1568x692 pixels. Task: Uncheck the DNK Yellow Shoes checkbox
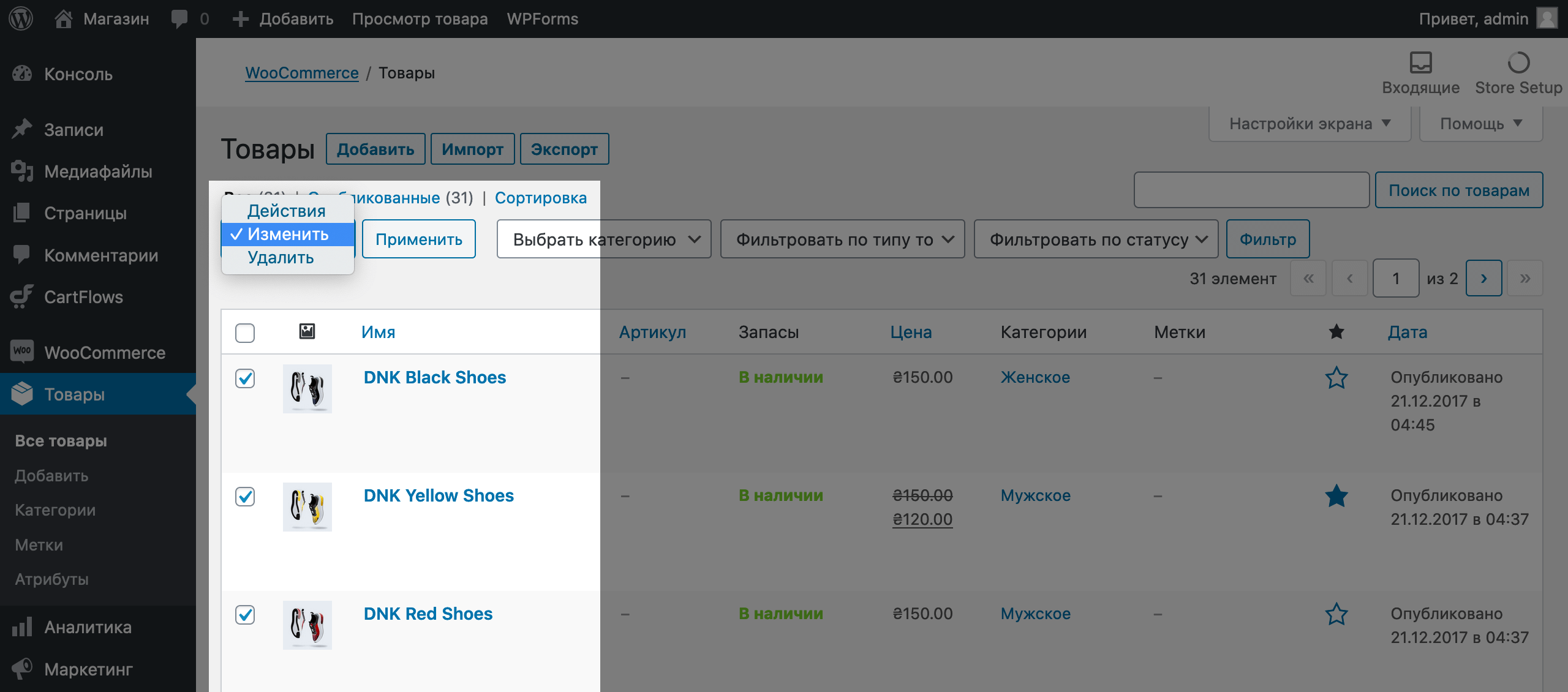click(245, 497)
